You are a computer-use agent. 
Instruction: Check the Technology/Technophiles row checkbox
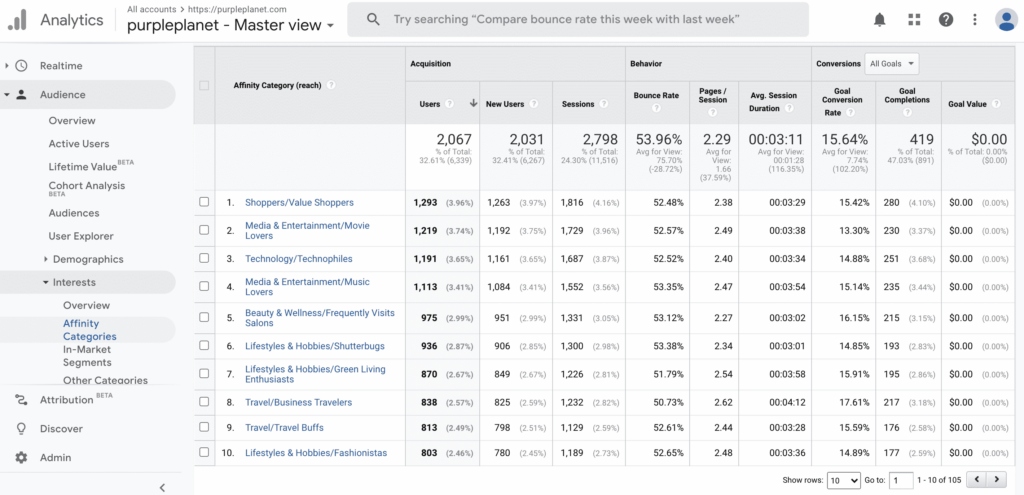[204, 258]
